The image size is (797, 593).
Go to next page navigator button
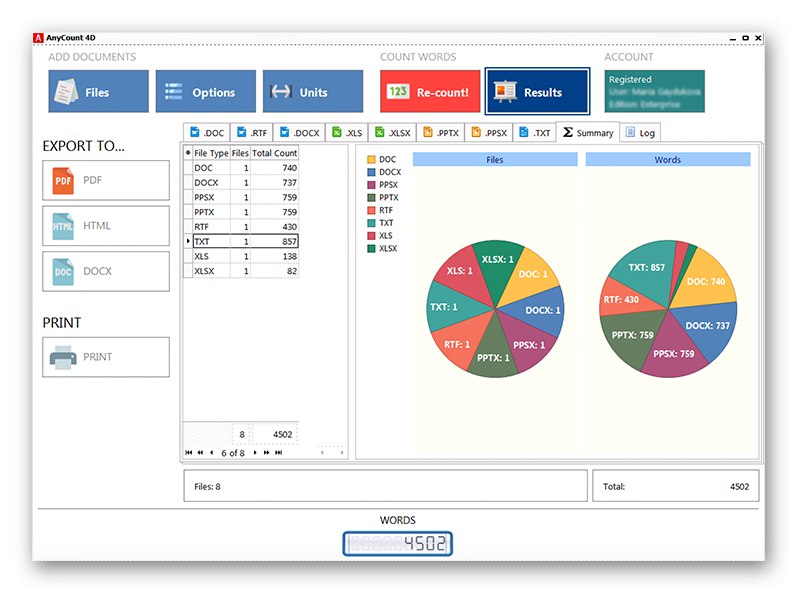click(266, 452)
